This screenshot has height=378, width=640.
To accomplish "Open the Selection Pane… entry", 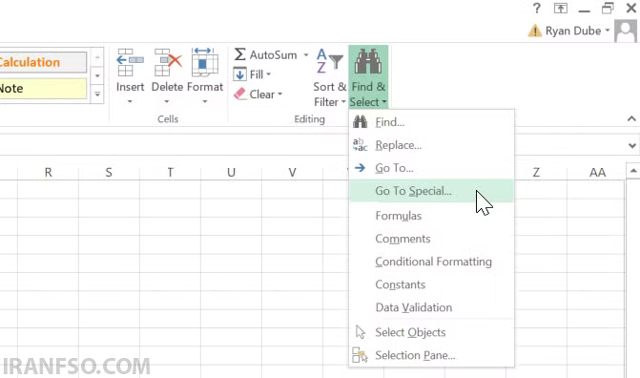I will point(431,355).
